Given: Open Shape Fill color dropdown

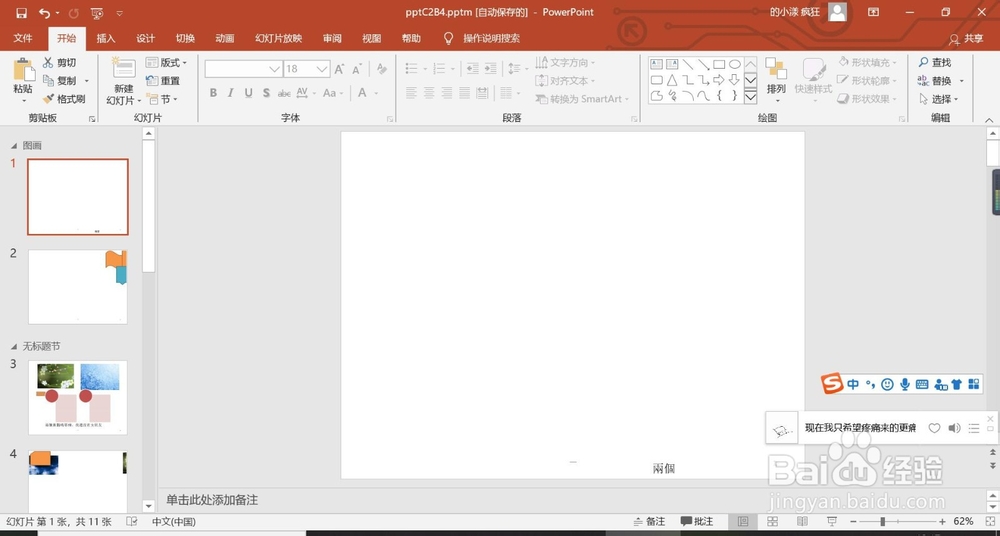Looking at the screenshot, I should (867, 63).
